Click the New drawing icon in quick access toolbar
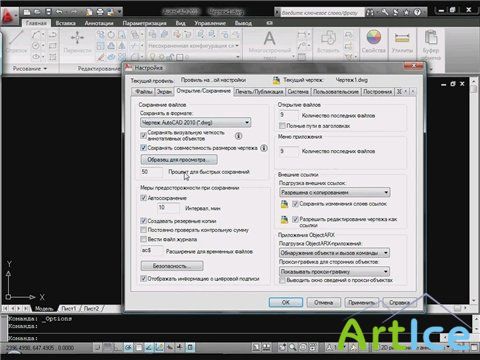Viewport: 480px width, 360px height. pos(27,12)
